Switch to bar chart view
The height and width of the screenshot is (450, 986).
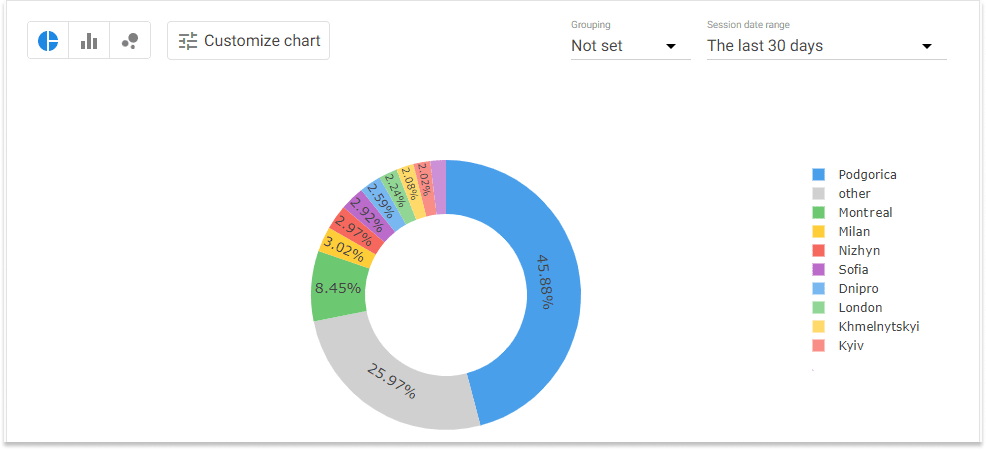pos(89,41)
